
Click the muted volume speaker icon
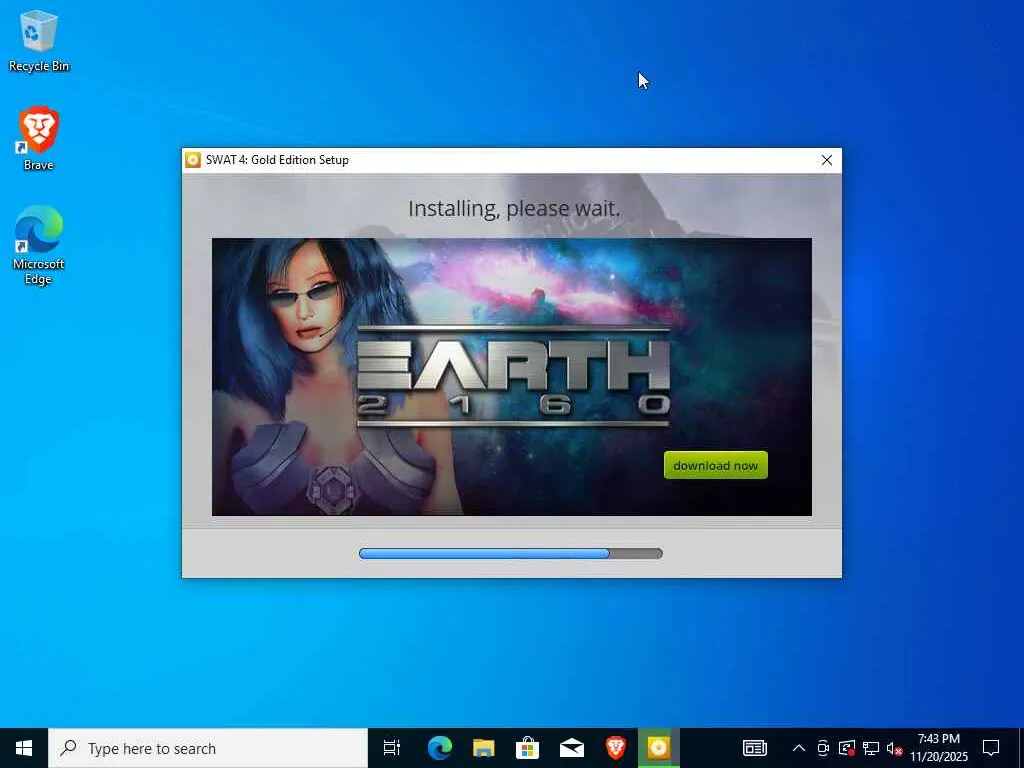pos(893,748)
